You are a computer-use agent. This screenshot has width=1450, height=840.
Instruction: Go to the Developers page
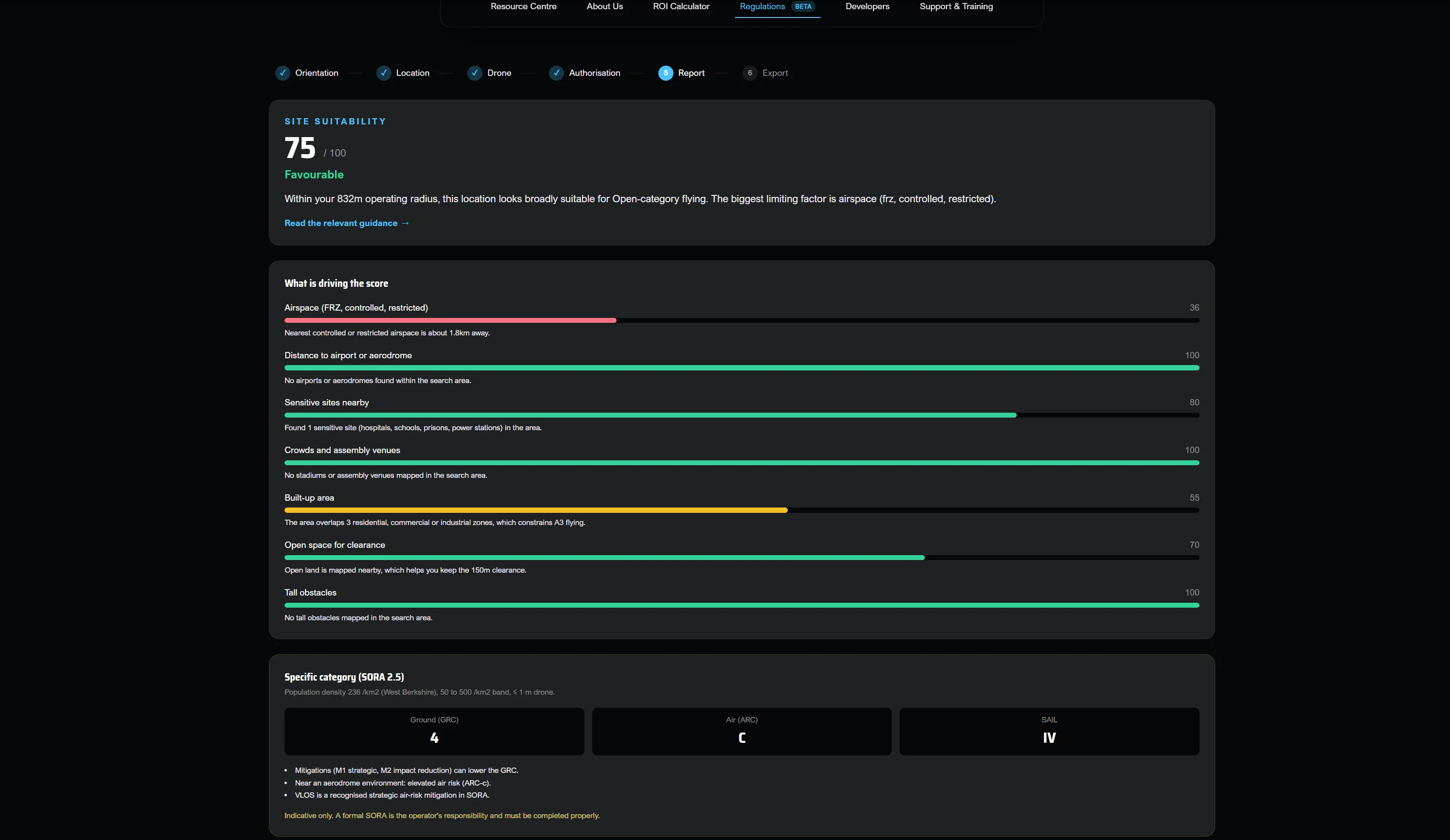coord(867,6)
